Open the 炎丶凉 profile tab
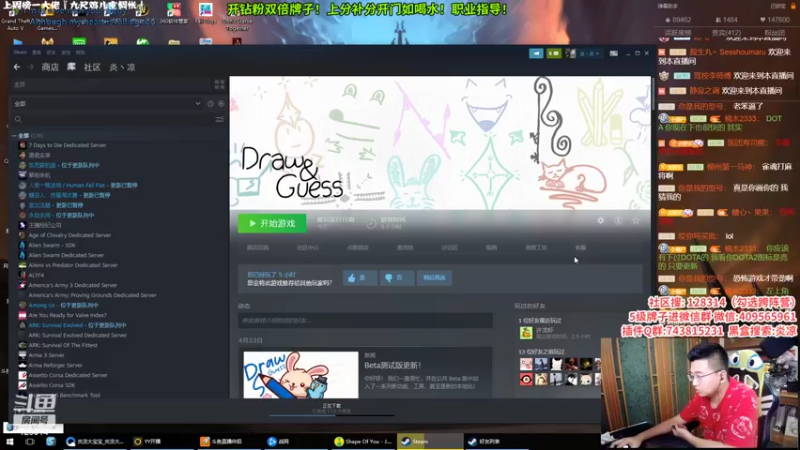Viewport: 800px width, 450px height. point(122,67)
